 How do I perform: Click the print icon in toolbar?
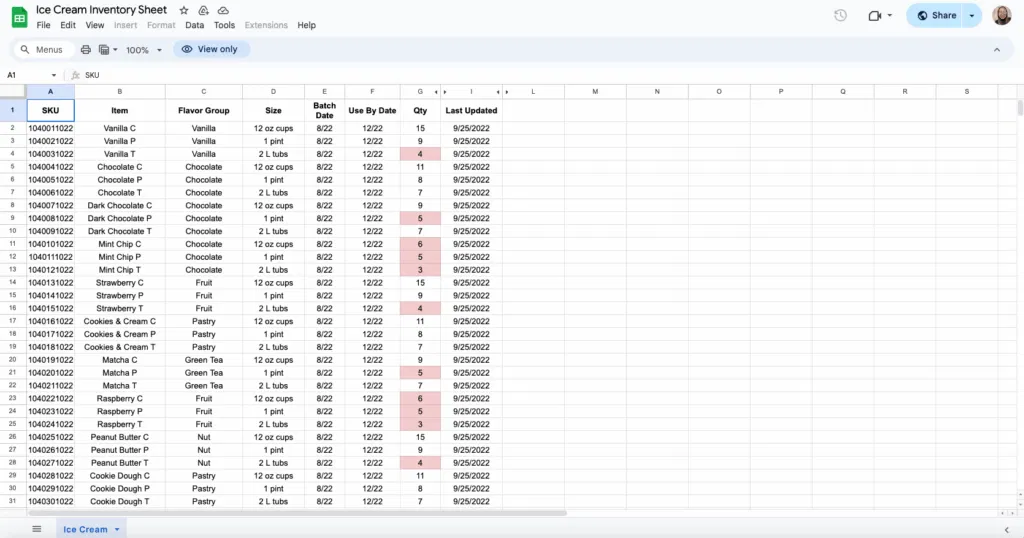click(86, 50)
